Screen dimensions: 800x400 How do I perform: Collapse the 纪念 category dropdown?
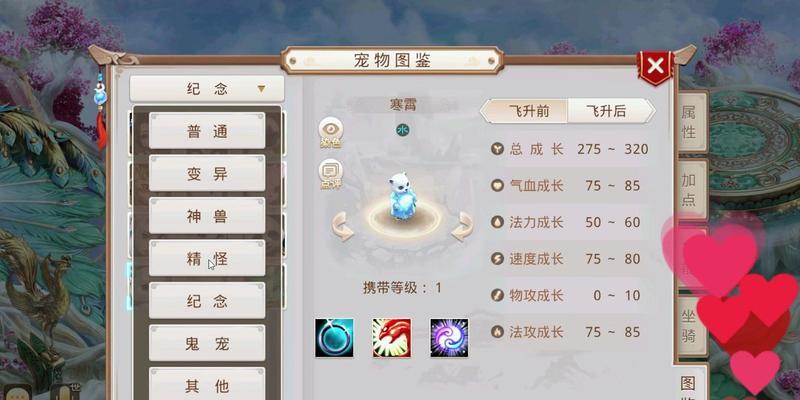(207, 89)
